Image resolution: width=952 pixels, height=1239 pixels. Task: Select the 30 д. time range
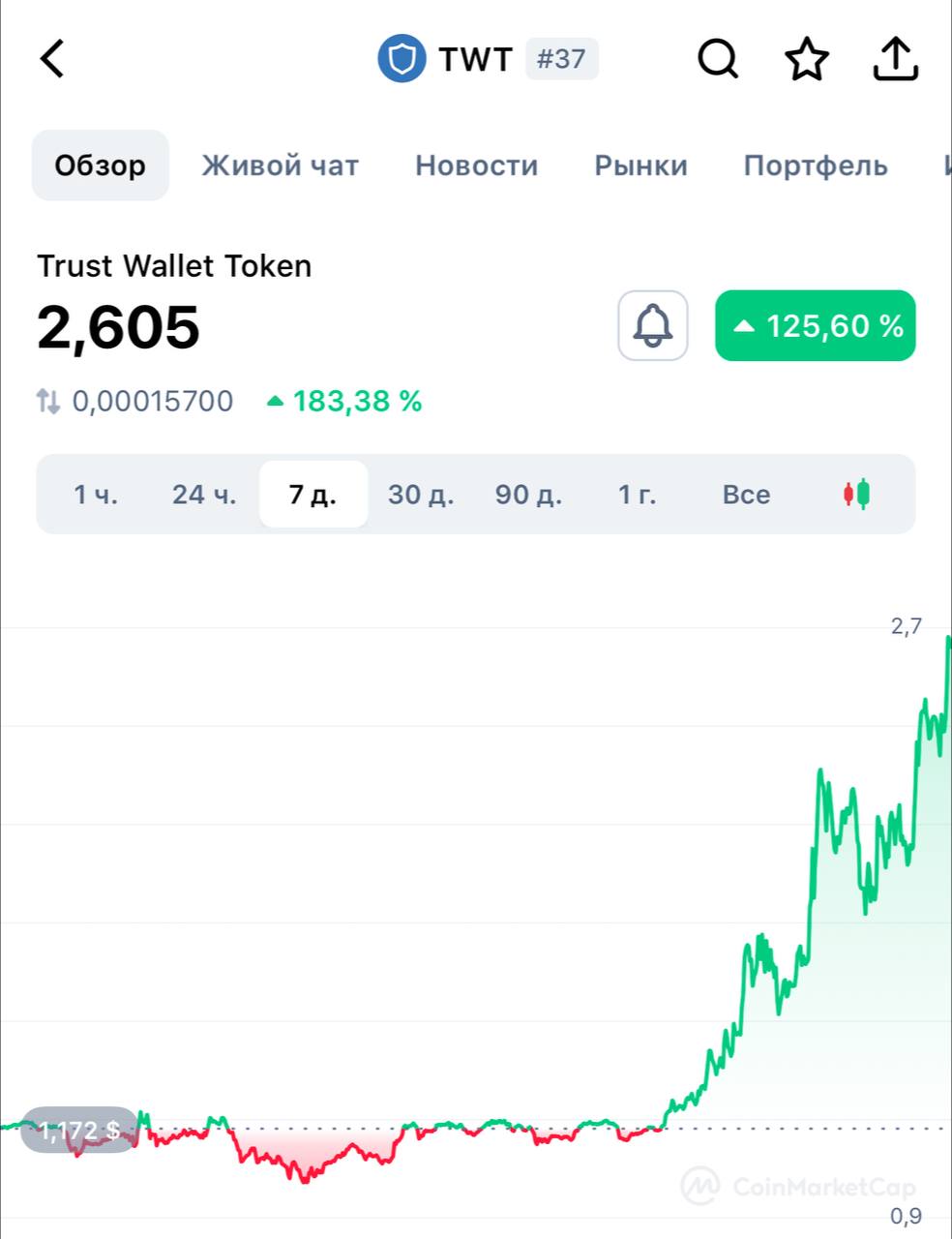pyautogui.click(x=421, y=495)
